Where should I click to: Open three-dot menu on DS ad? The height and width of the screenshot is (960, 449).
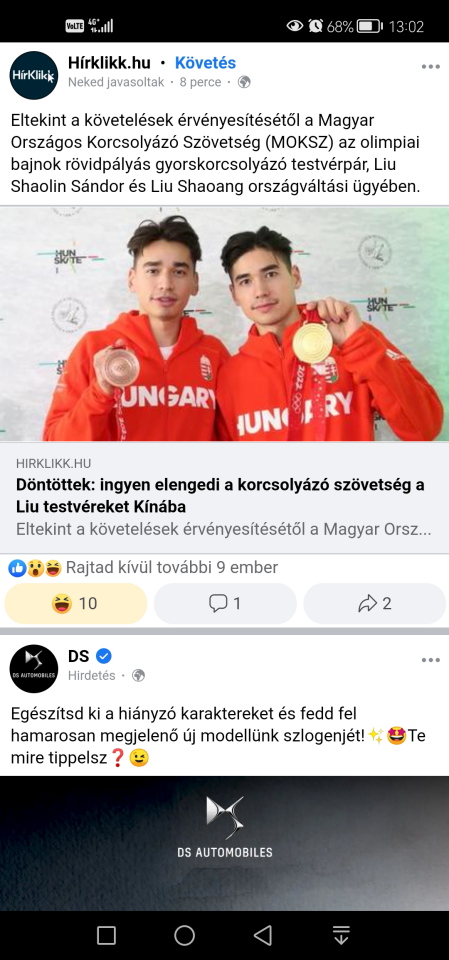[x=431, y=660]
